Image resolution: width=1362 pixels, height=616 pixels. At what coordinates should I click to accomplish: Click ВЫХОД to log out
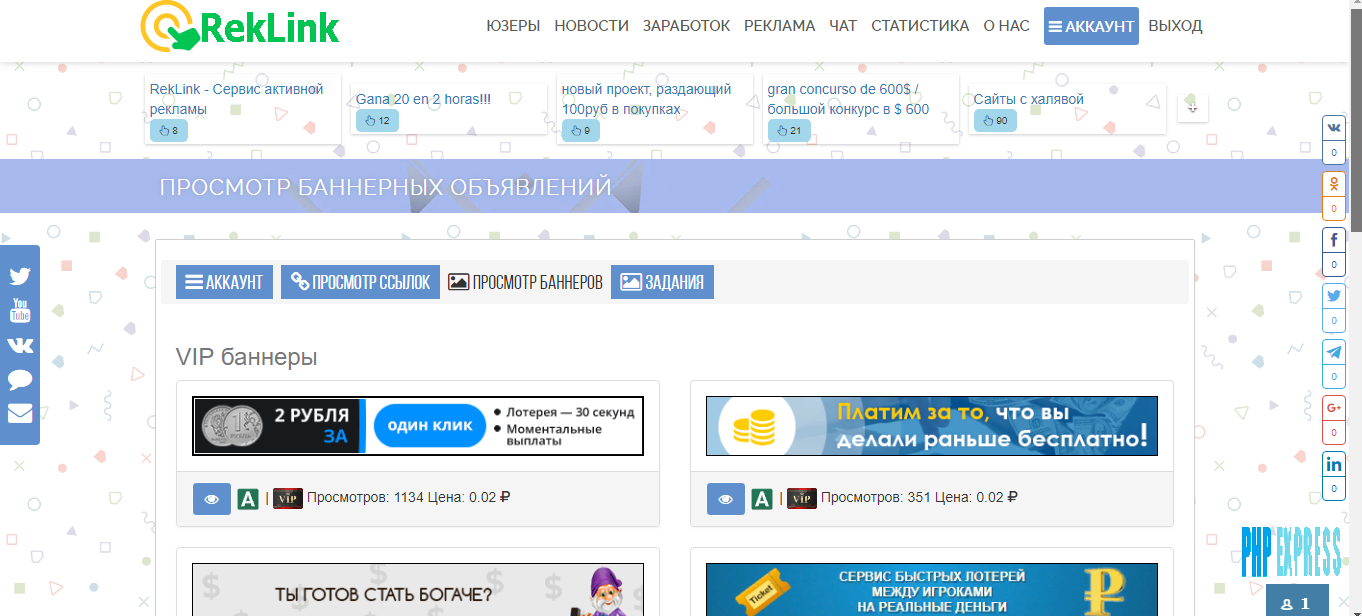click(1175, 26)
